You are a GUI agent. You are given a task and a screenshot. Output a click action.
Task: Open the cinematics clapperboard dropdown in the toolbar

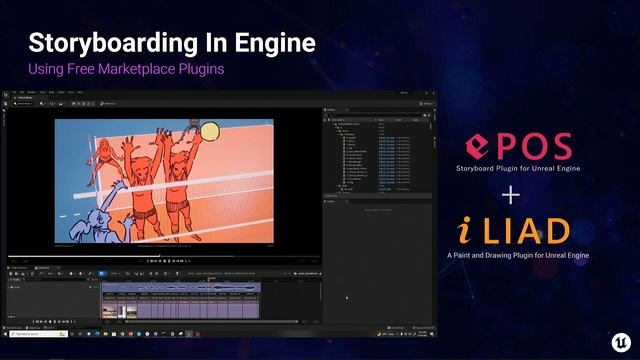click(62, 104)
